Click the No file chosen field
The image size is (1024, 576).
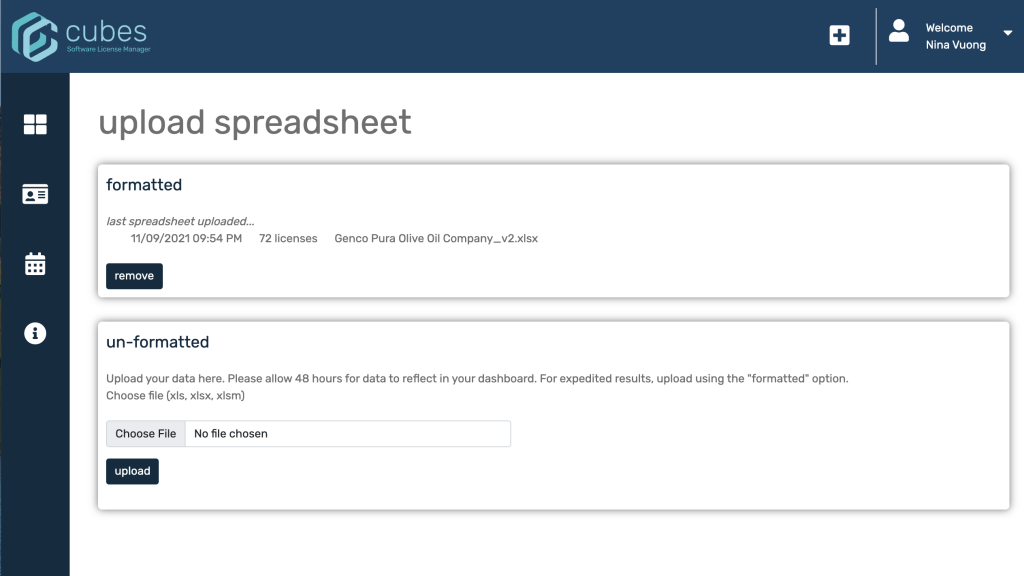(x=348, y=434)
